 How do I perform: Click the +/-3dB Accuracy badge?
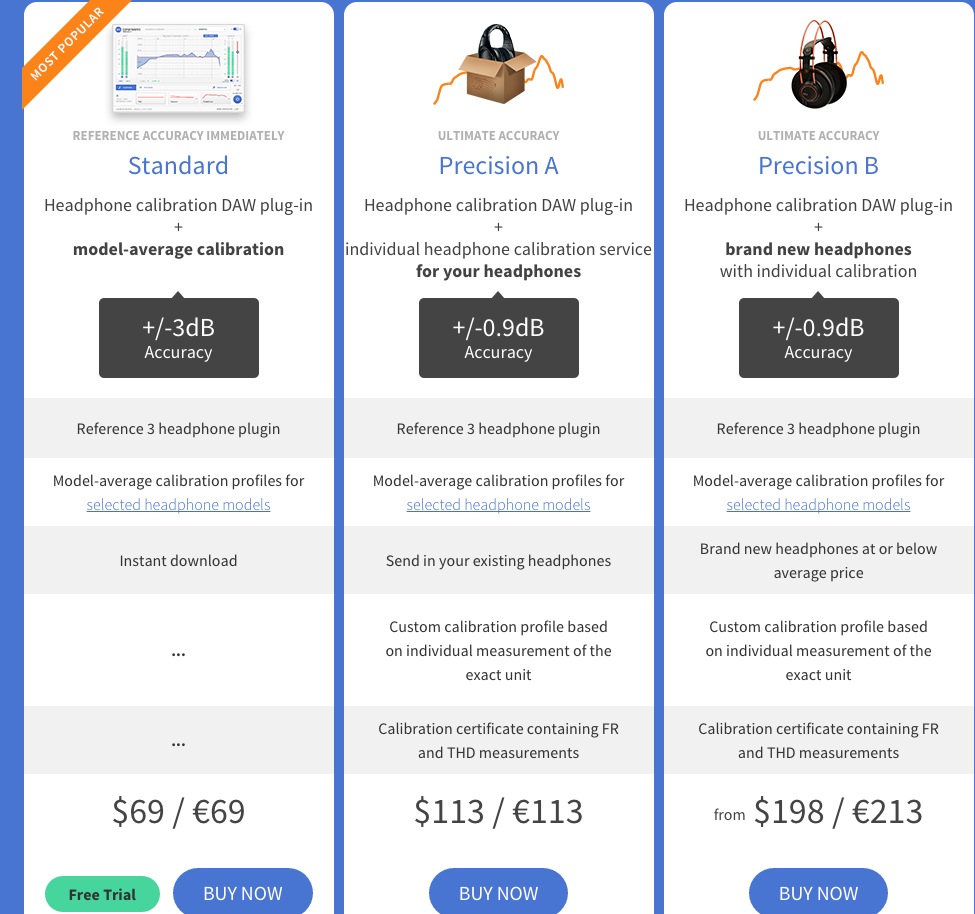click(x=178, y=338)
